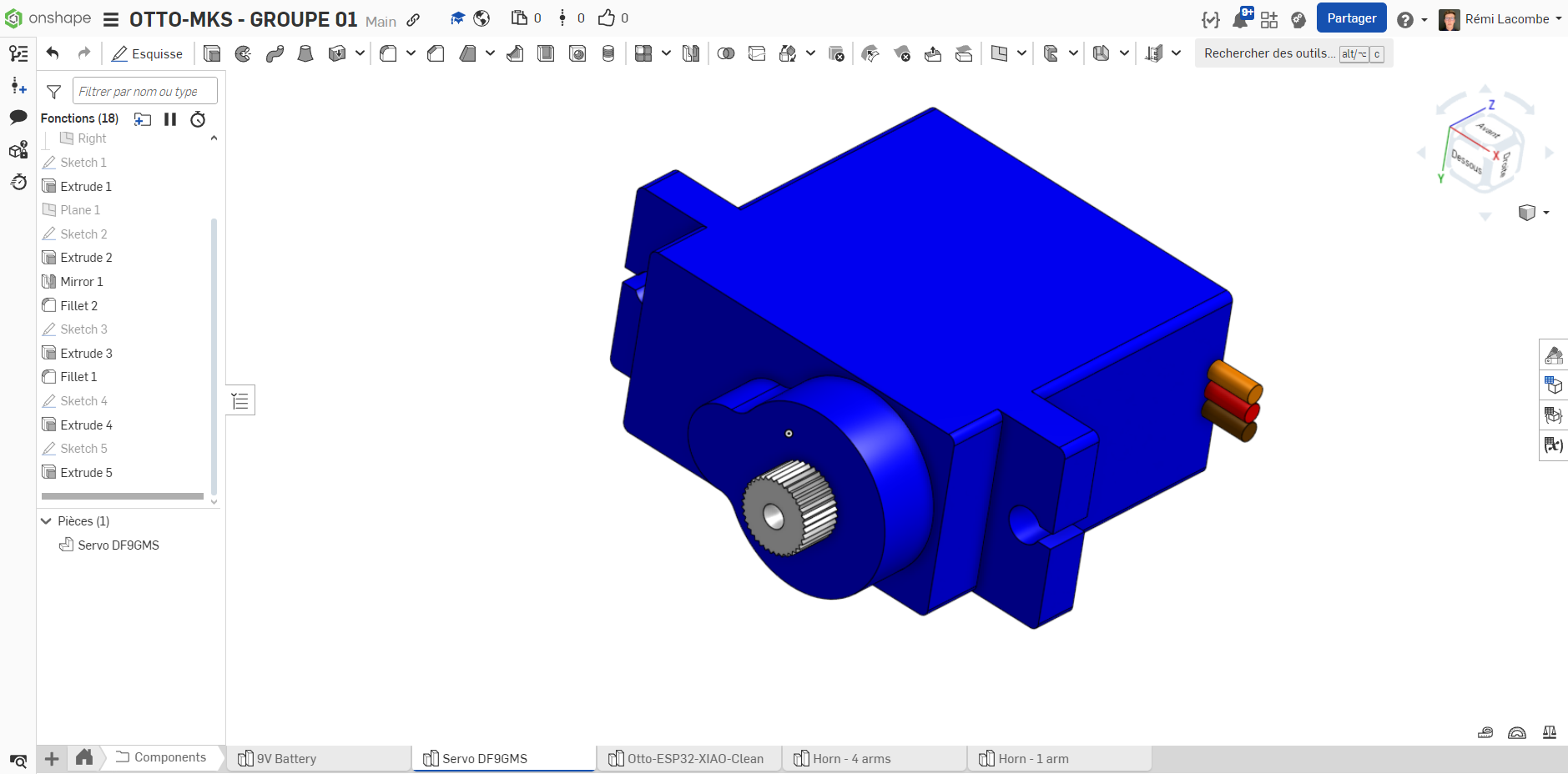Toggle the feature list filter funnel
Viewport: 1568px width, 774px height.
click(x=54, y=92)
